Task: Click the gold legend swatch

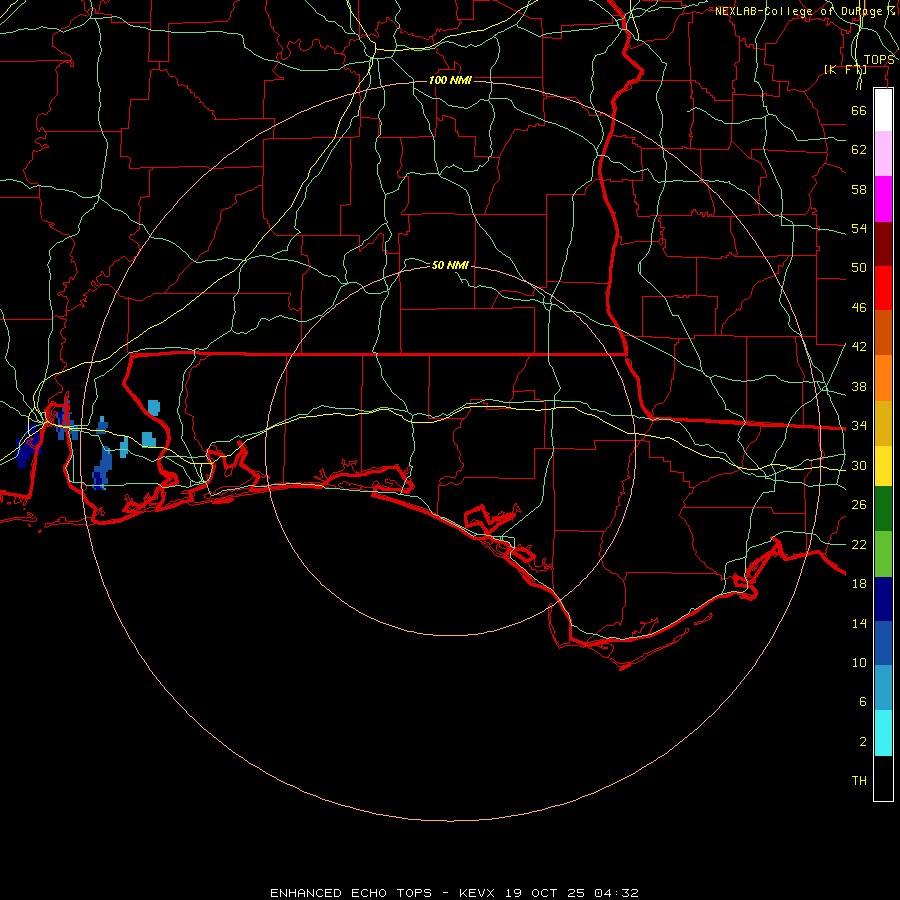Action: tap(883, 424)
